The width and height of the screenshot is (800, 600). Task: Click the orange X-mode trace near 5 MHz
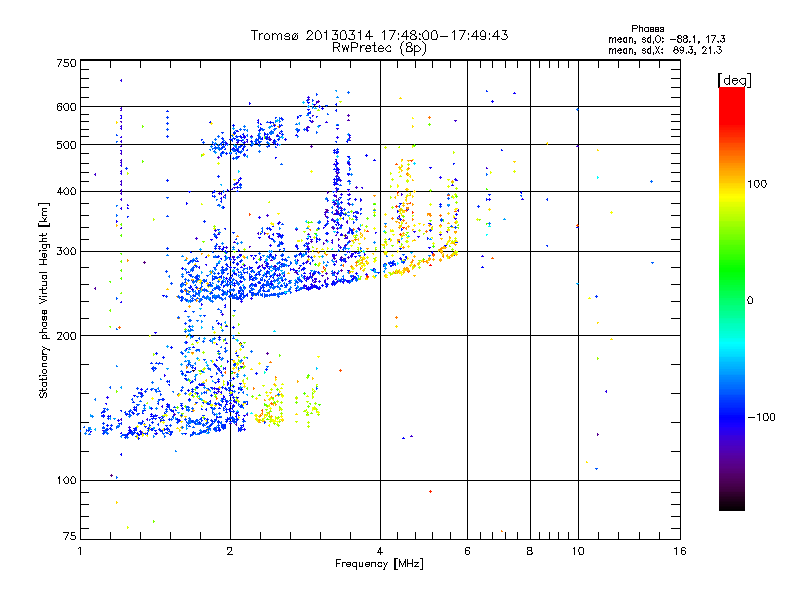[423, 262]
